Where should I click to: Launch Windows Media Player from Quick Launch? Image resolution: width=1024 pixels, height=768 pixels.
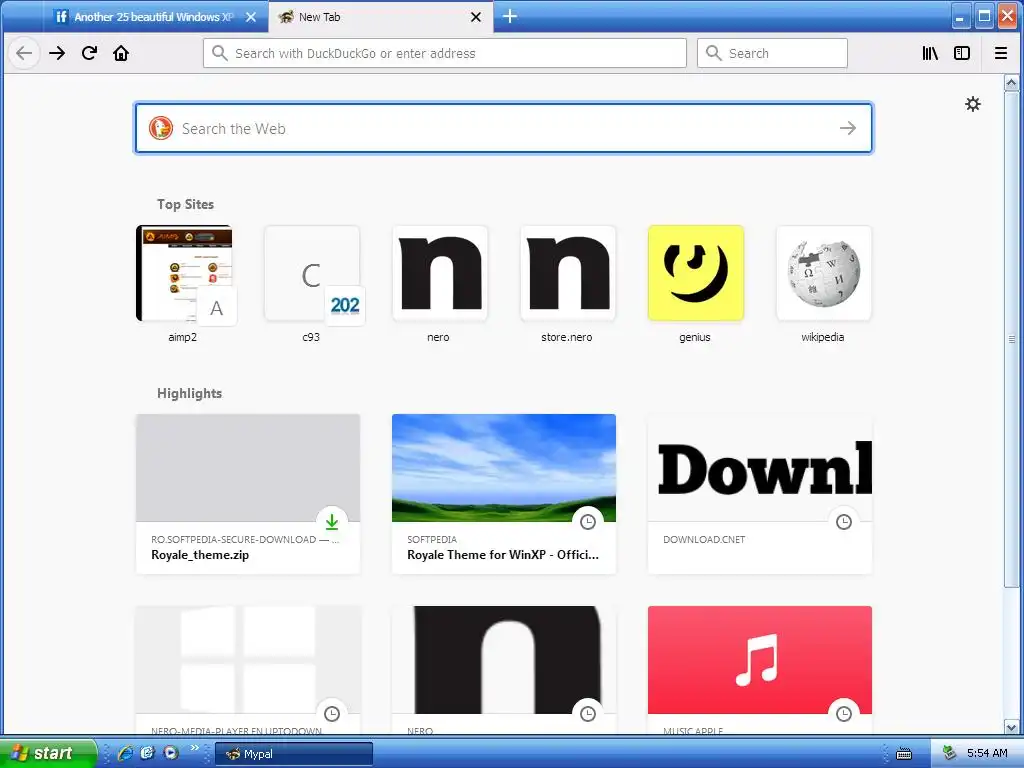pos(170,753)
